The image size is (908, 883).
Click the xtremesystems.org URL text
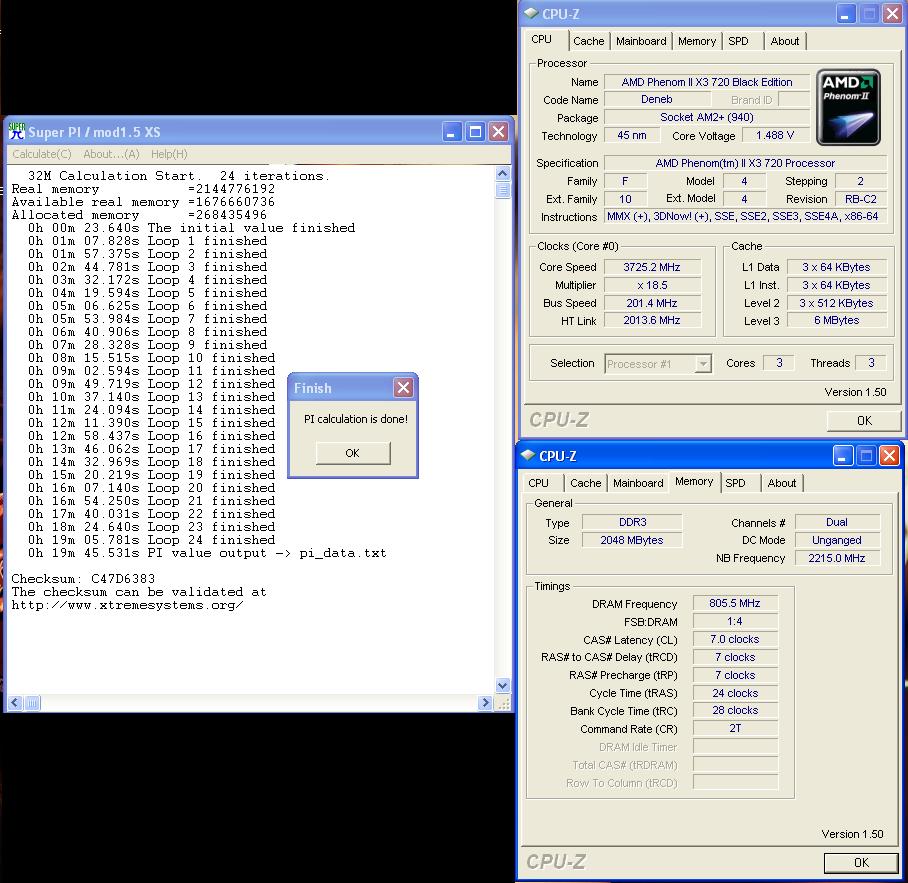tap(127, 605)
